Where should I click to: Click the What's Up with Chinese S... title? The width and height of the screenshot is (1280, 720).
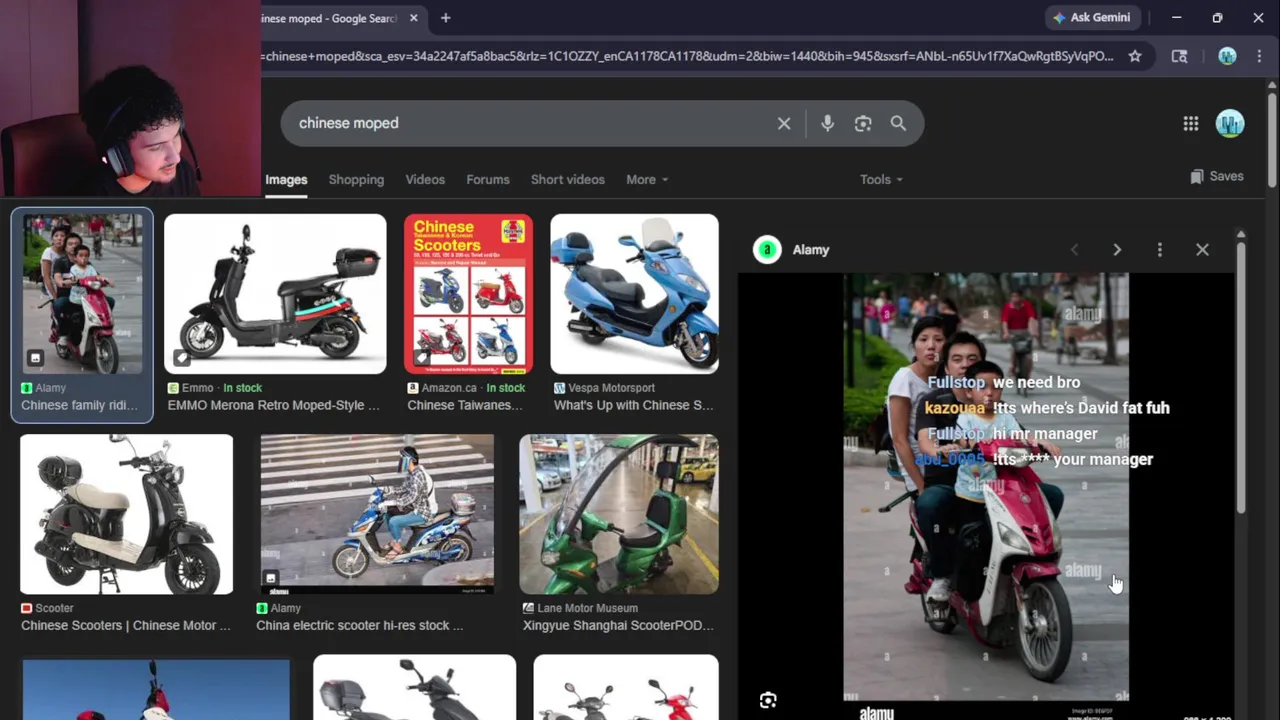(634, 405)
